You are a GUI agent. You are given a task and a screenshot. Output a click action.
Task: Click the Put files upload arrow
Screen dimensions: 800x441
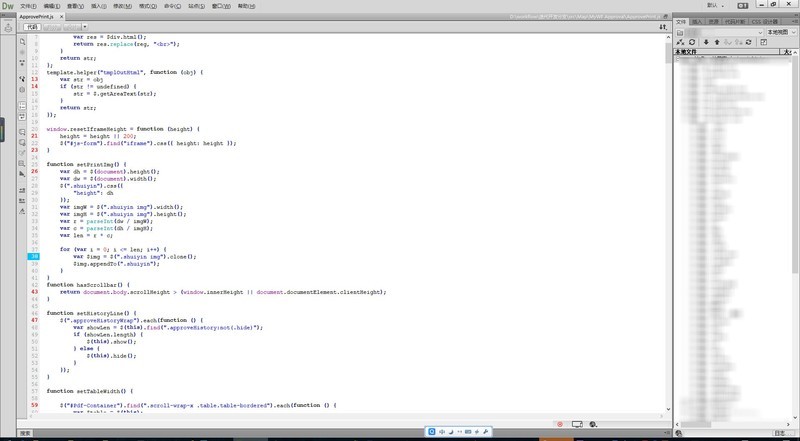(x=716, y=43)
